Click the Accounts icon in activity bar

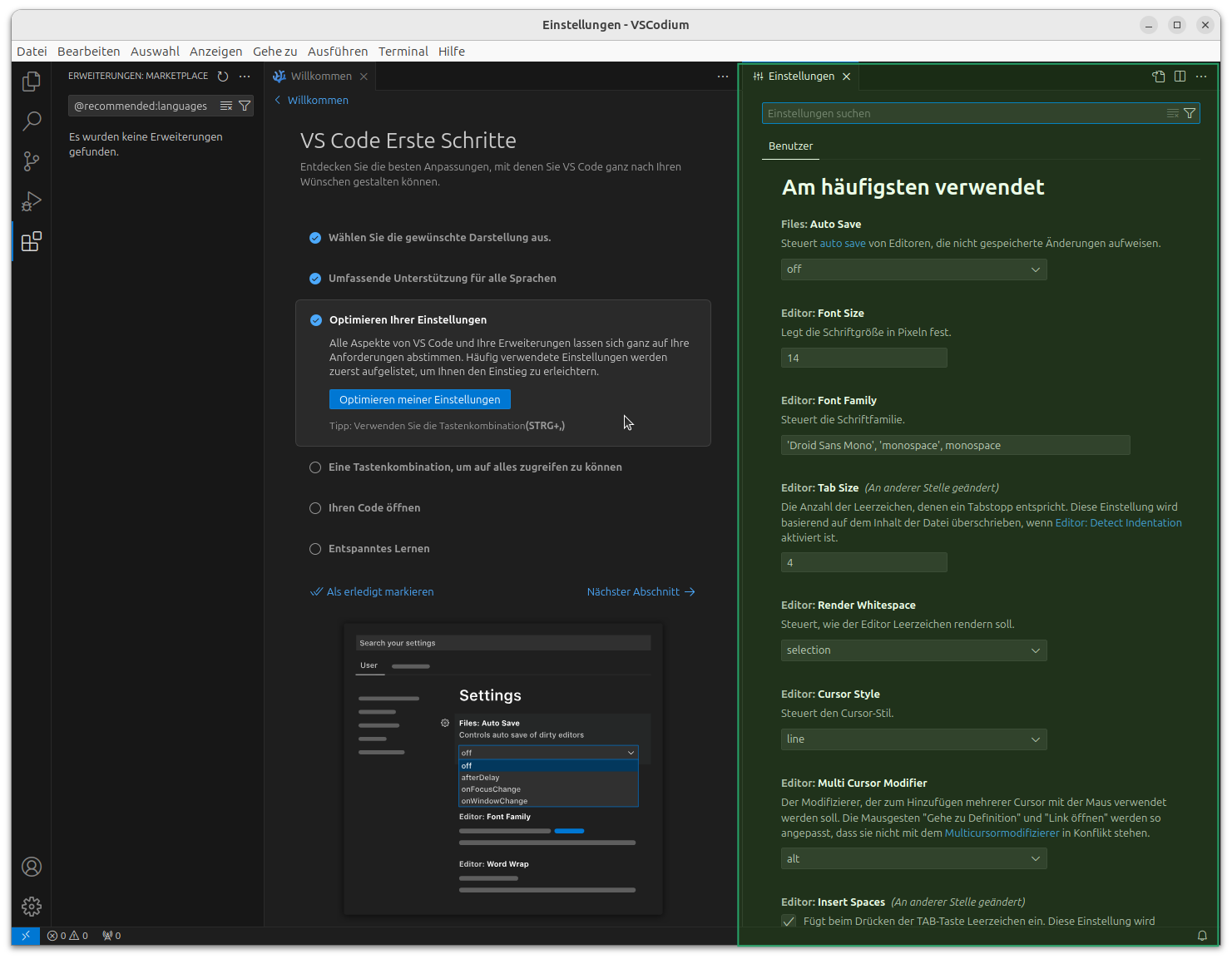coord(32,867)
